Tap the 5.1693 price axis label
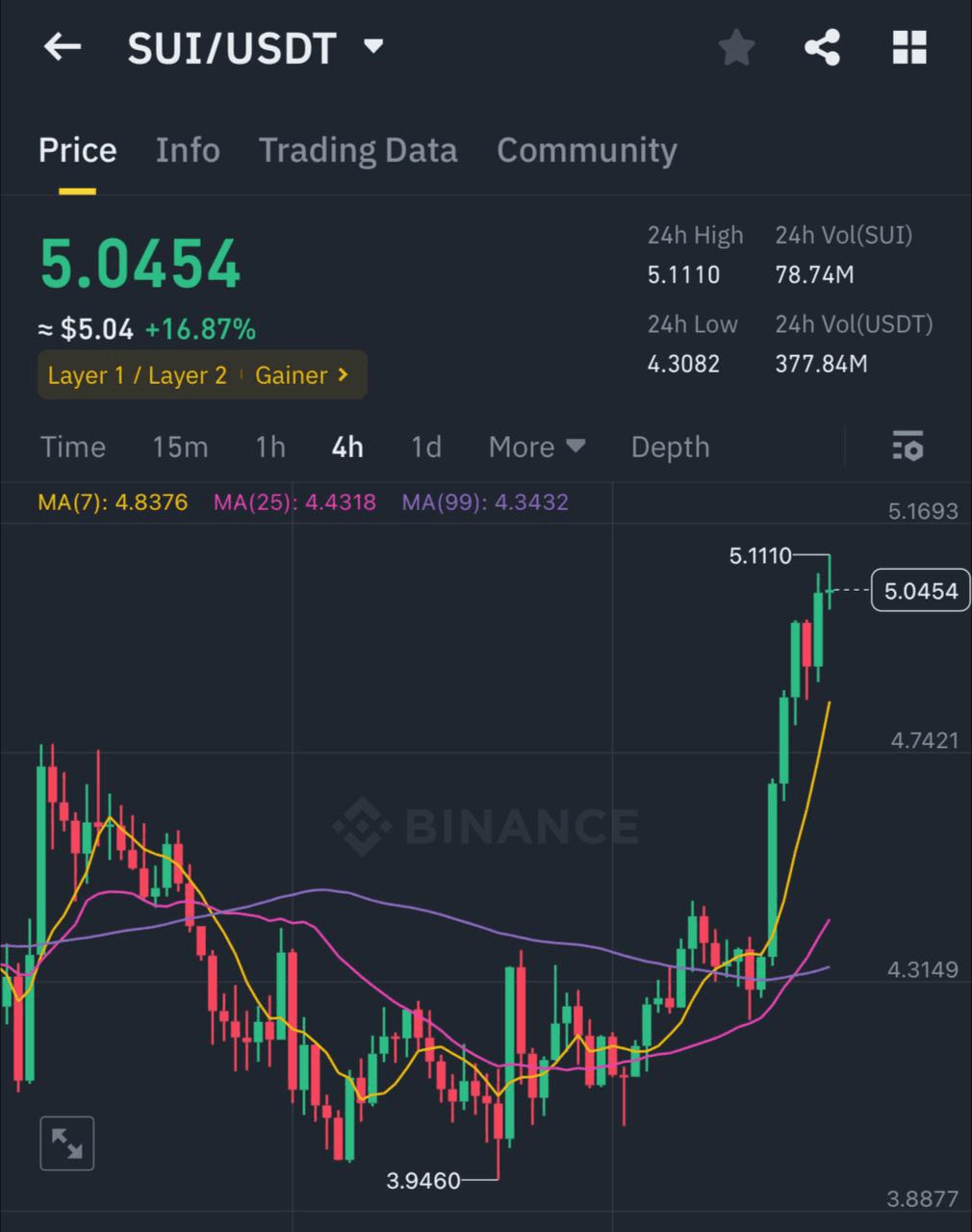 pyautogui.click(x=924, y=511)
